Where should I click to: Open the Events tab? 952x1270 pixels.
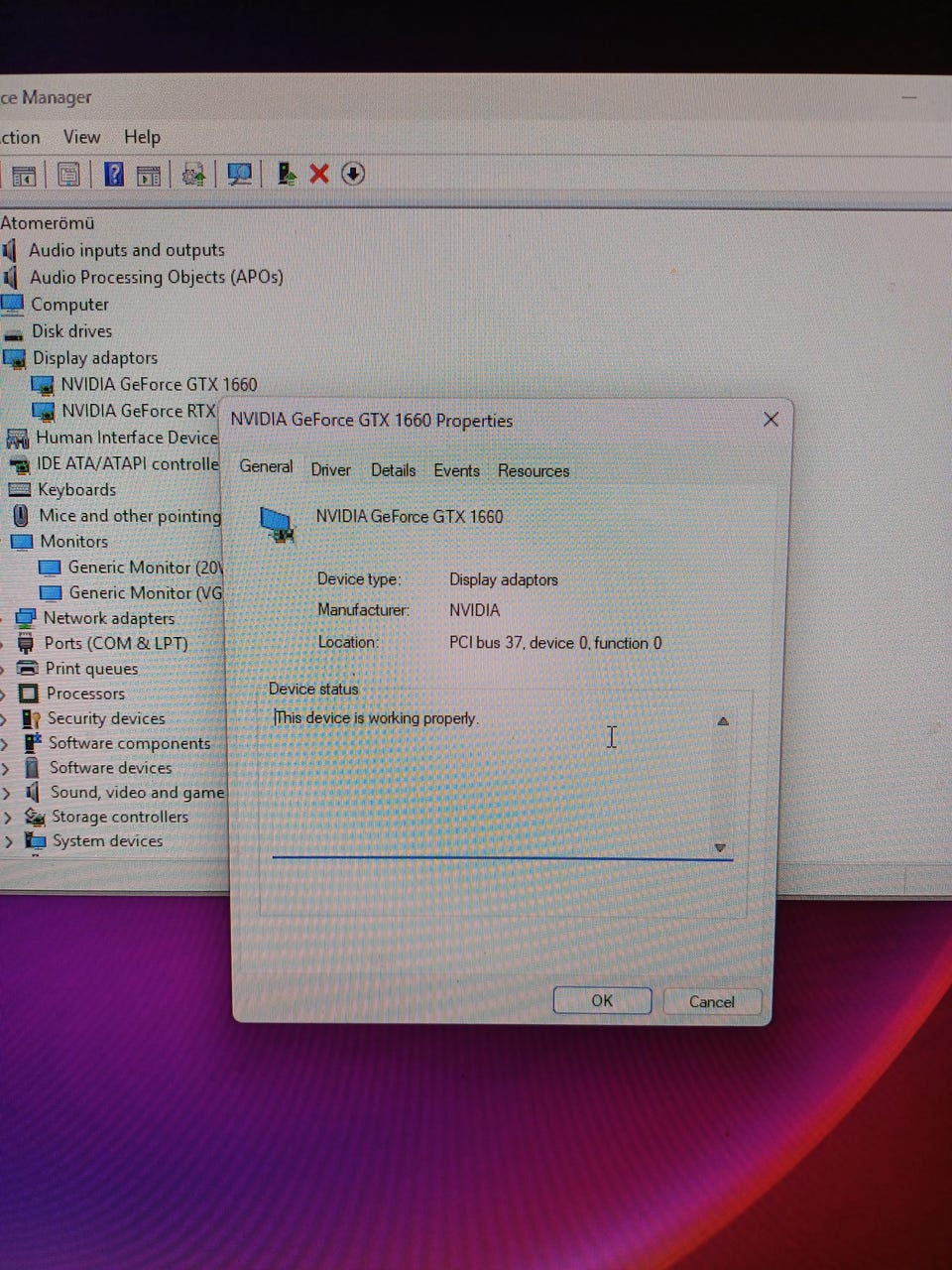pyautogui.click(x=456, y=470)
